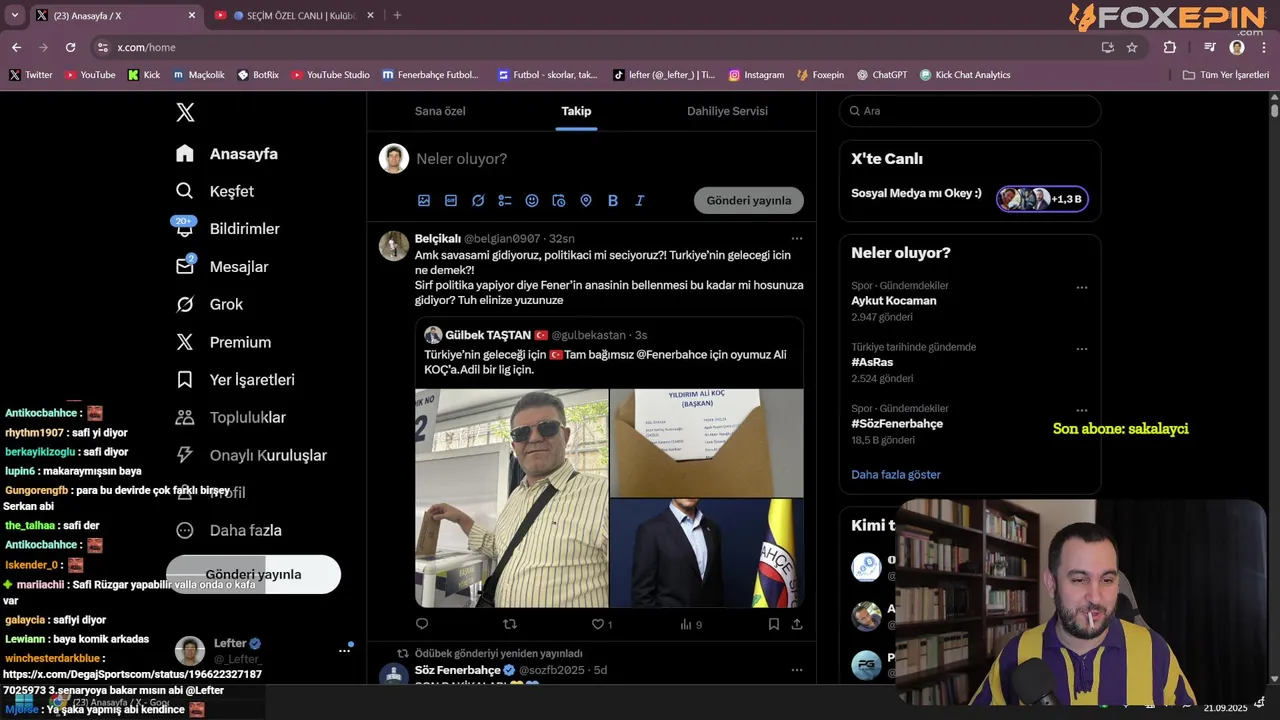The width and height of the screenshot is (1280, 720).
Task: Bookmark the Belçikalı post
Action: coord(774,624)
